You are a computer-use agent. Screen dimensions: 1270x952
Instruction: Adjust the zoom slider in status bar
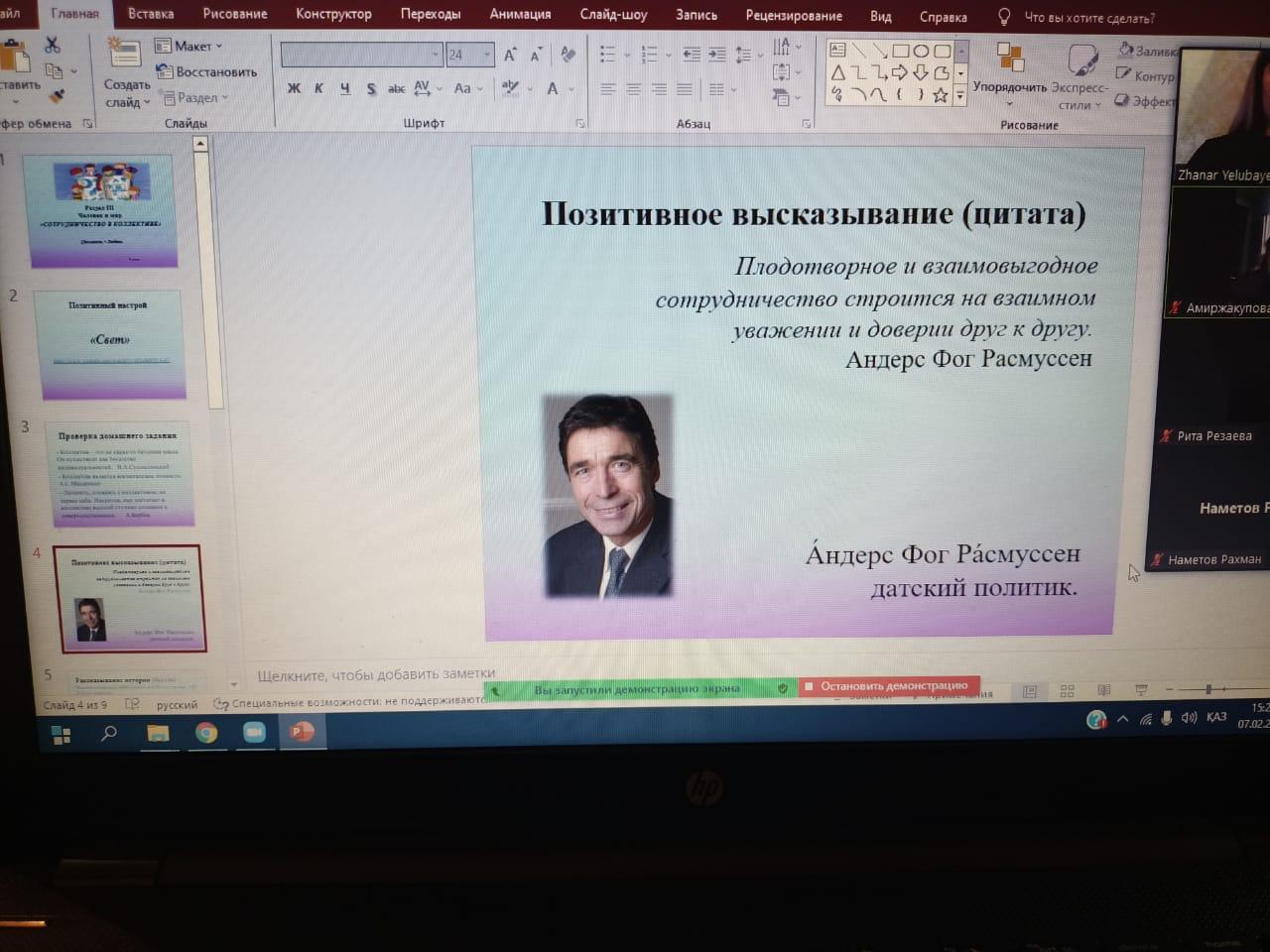point(1207,688)
